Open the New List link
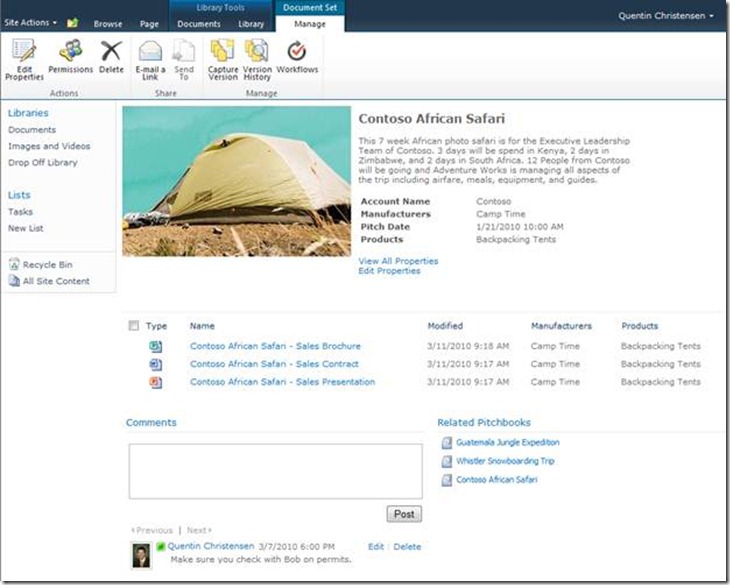 click(x=26, y=228)
